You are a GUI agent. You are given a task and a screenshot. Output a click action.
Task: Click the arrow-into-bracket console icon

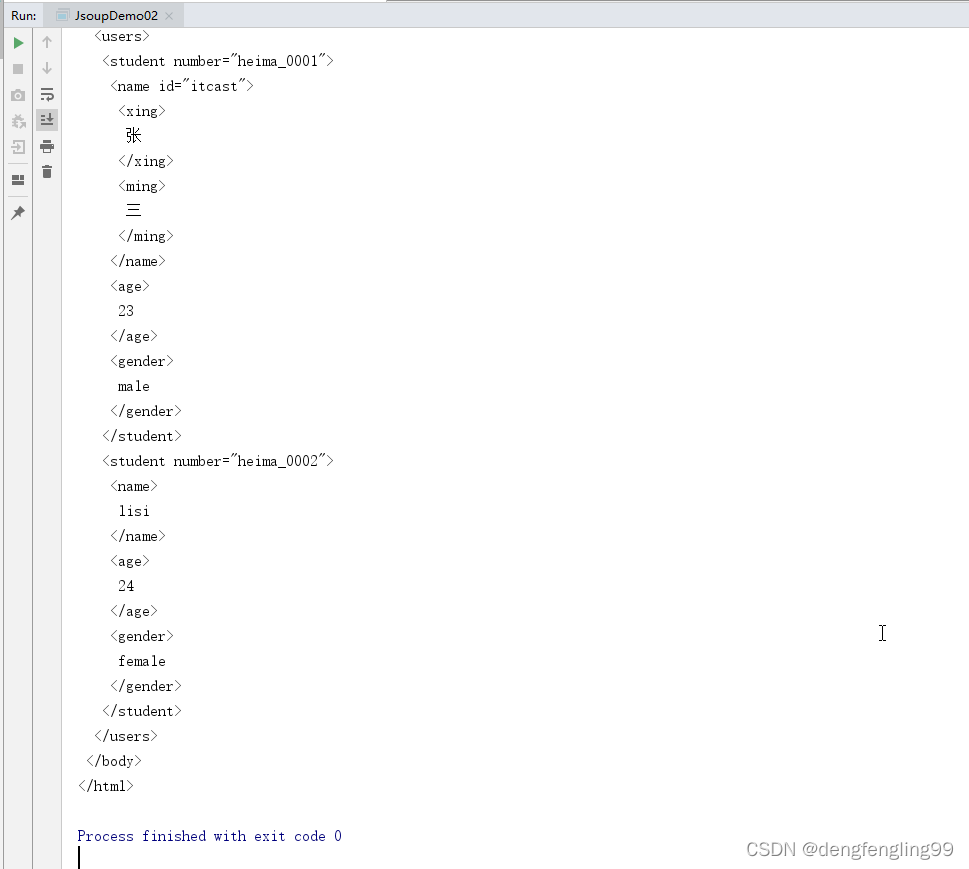coord(18,146)
